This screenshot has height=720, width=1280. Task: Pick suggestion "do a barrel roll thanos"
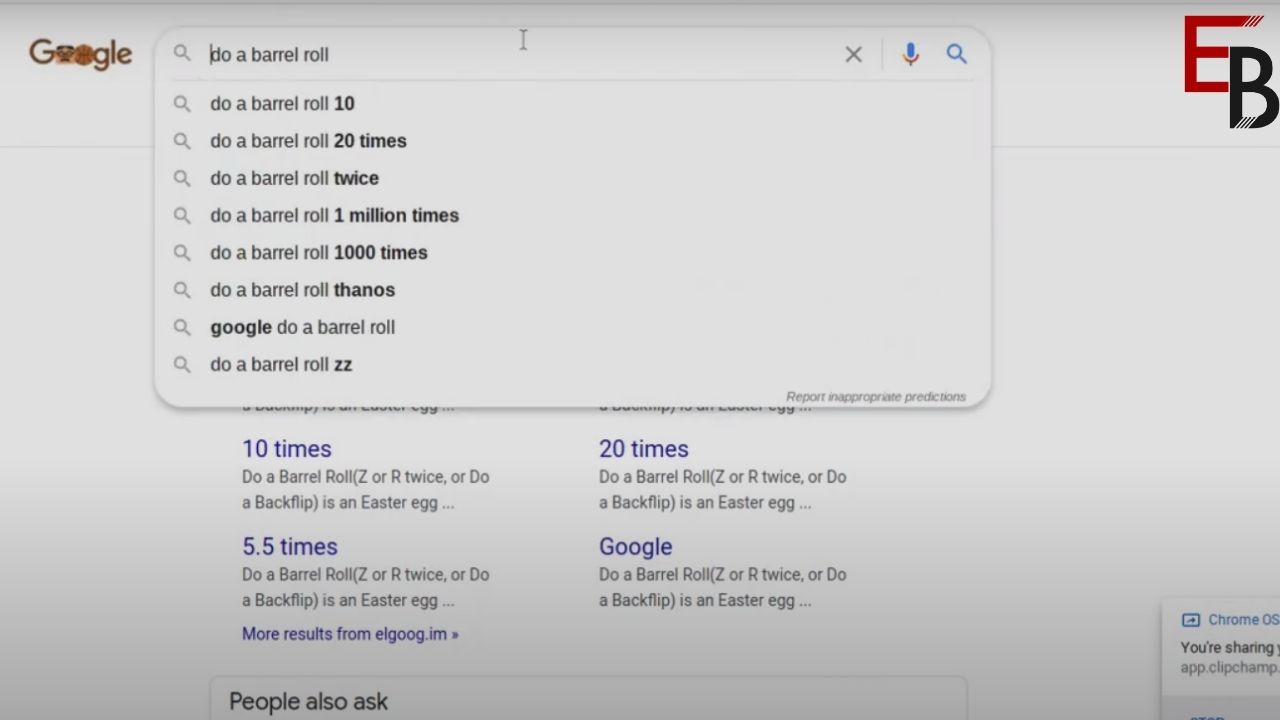(x=573, y=290)
